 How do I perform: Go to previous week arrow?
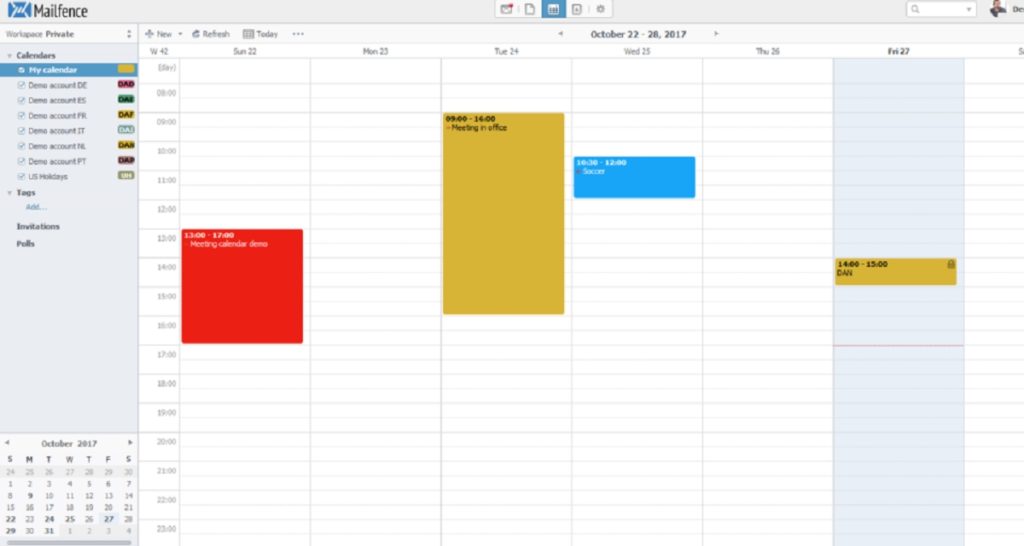coord(560,34)
